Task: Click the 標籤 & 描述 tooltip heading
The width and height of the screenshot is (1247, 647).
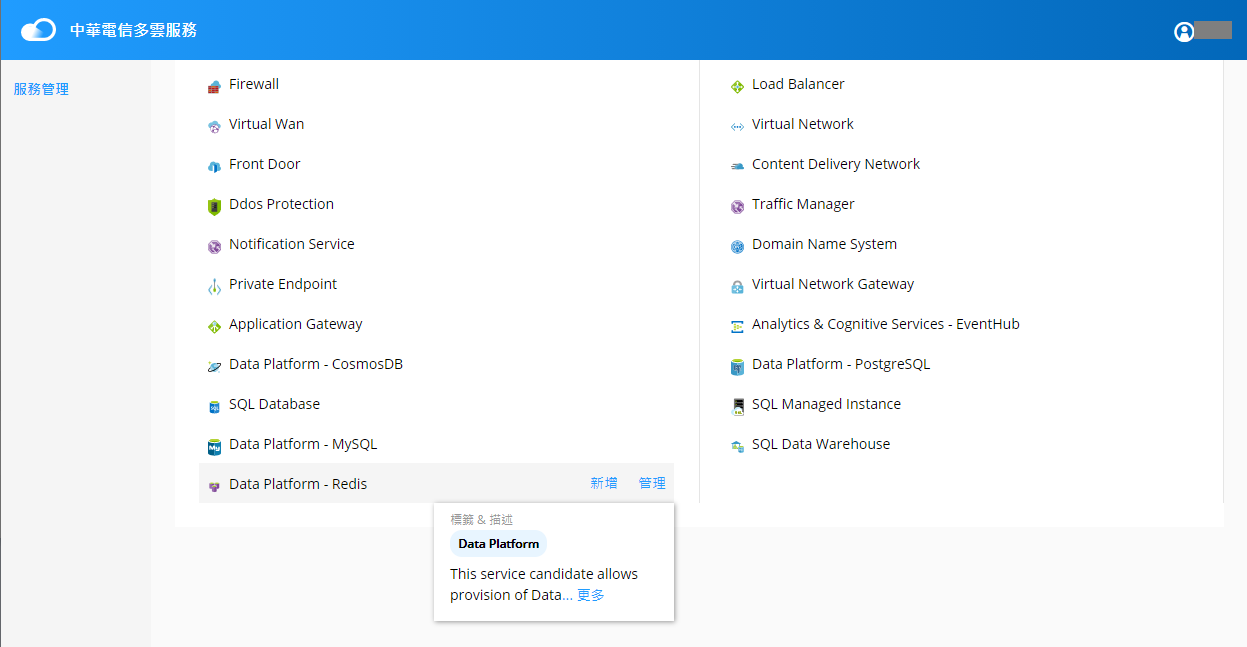Action: click(482, 519)
